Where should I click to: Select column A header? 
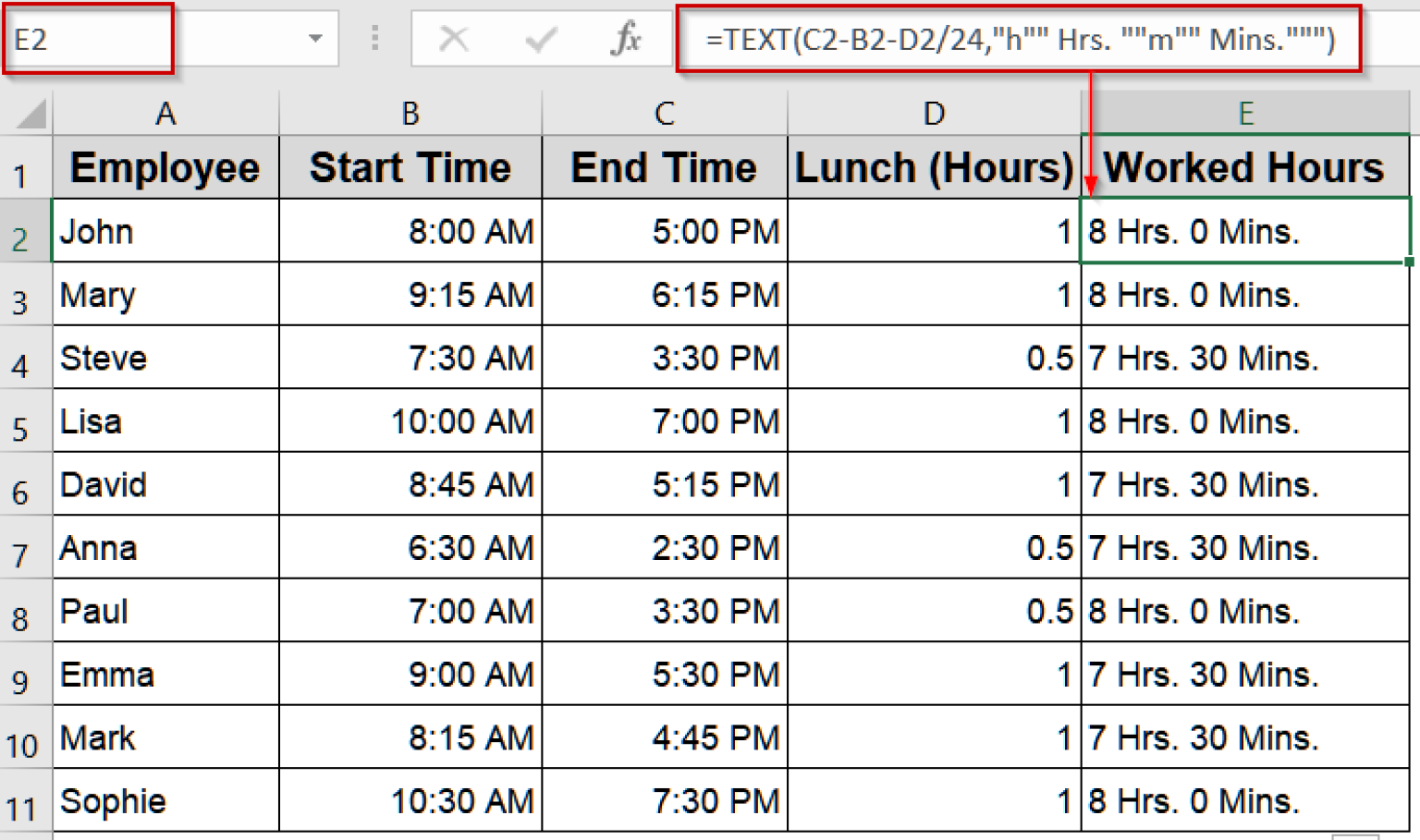pyautogui.click(x=165, y=112)
